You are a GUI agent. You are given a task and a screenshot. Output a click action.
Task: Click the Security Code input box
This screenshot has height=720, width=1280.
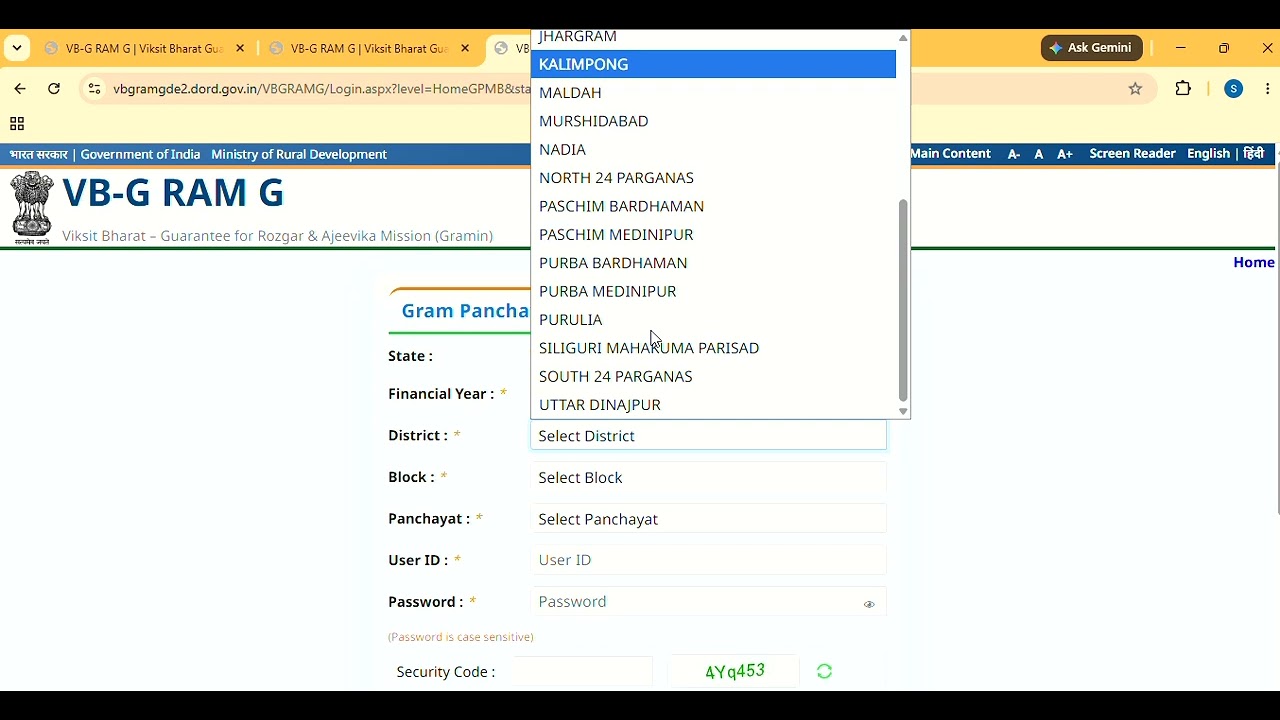tap(581, 672)
